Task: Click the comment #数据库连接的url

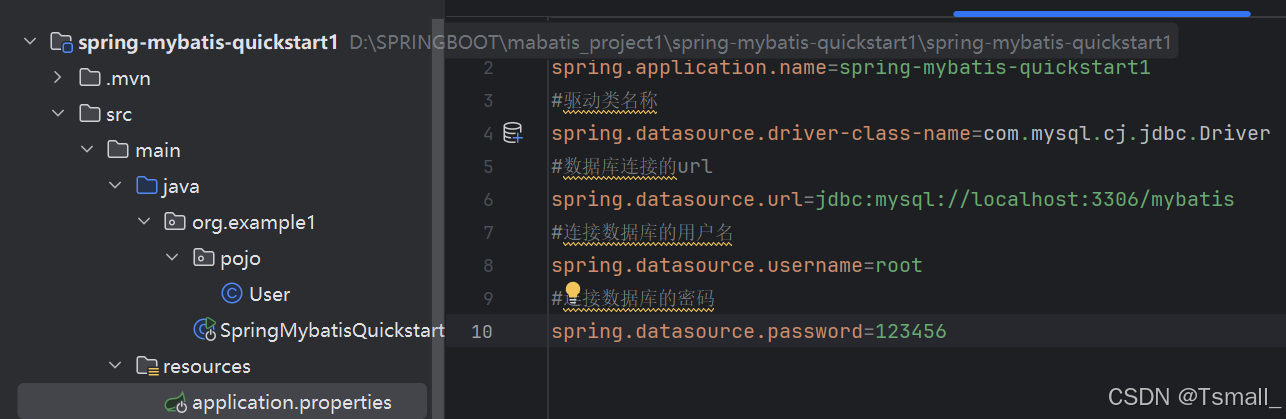Action: [x=632, y=166]
